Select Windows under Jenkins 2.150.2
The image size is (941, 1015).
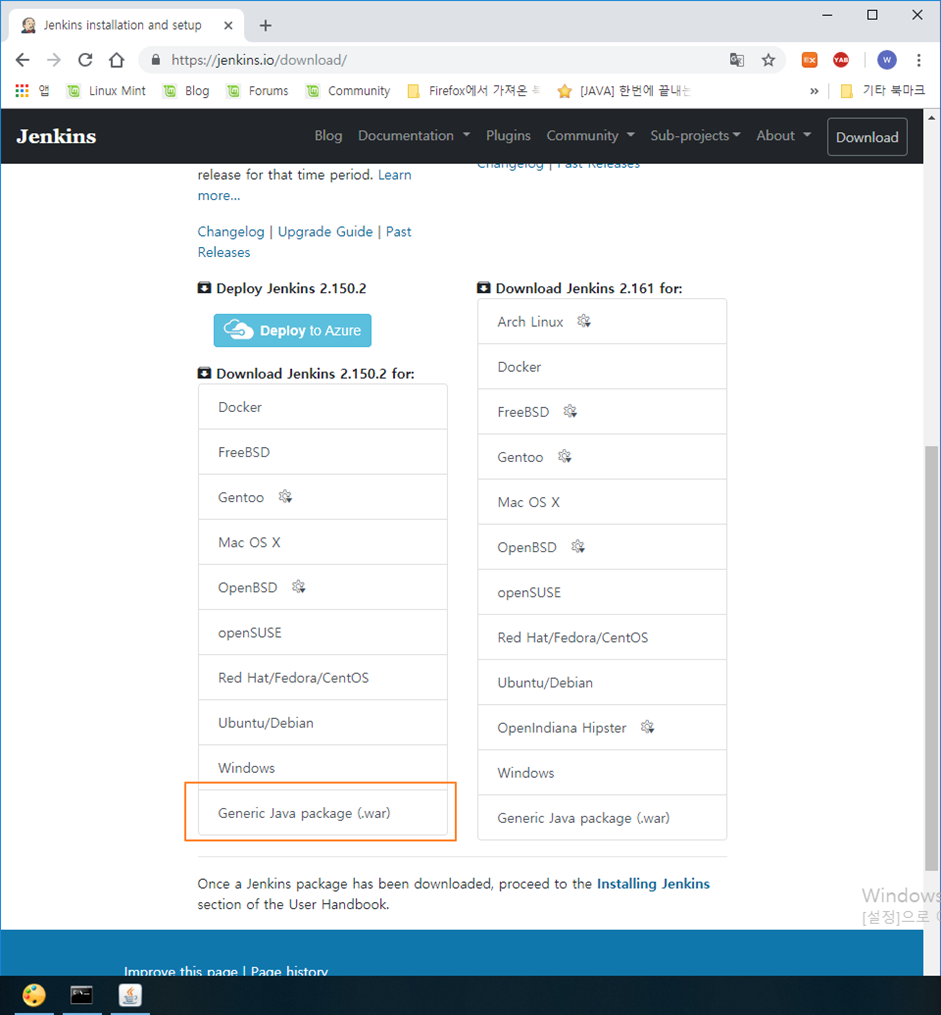pyautogui.click(x=322, y=768)
